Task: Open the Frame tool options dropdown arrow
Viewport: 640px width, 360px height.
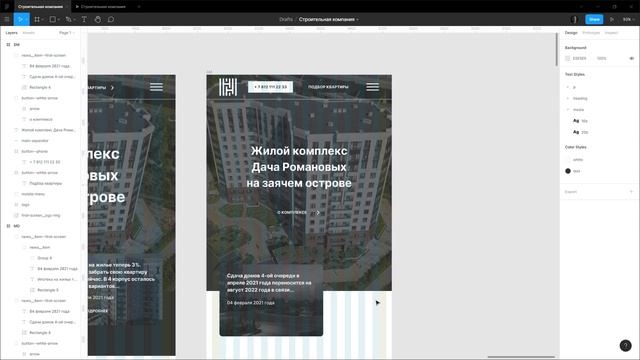Action: click(x=42, y=20)
